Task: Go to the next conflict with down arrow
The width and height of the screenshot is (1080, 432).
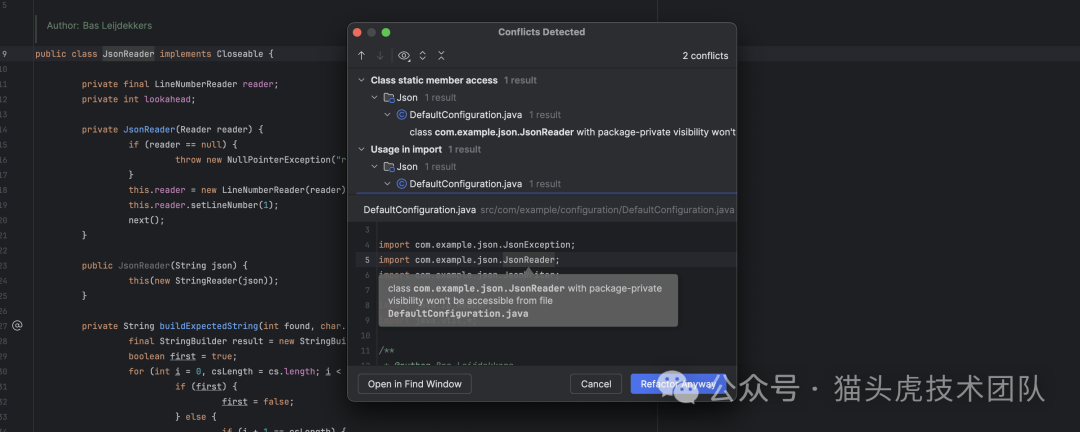Action: (x=380, y=56)
